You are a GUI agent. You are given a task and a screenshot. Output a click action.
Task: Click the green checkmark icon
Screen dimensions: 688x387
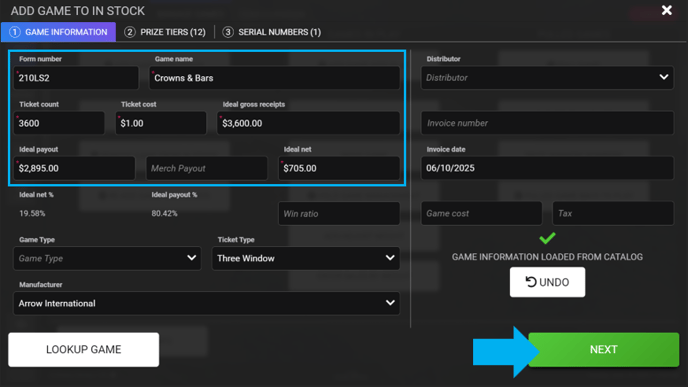coord(547,238)
